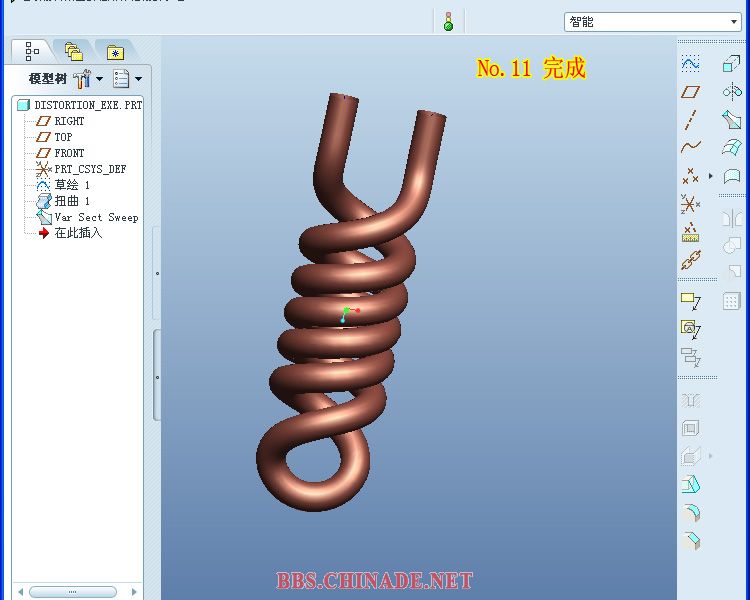
Task: Select the FRONT datum plane in tree
Action: click(x=69, y=153)
